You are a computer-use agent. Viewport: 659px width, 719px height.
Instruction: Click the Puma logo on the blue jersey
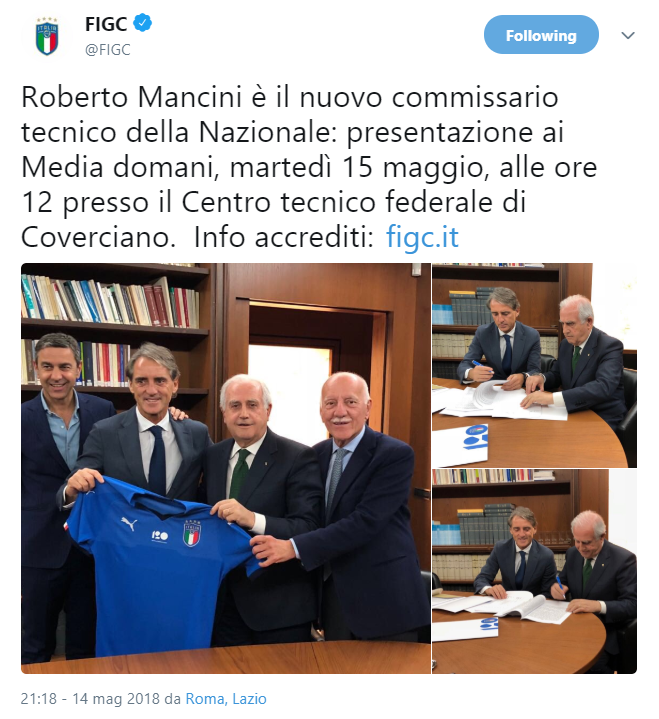point(129,523)
